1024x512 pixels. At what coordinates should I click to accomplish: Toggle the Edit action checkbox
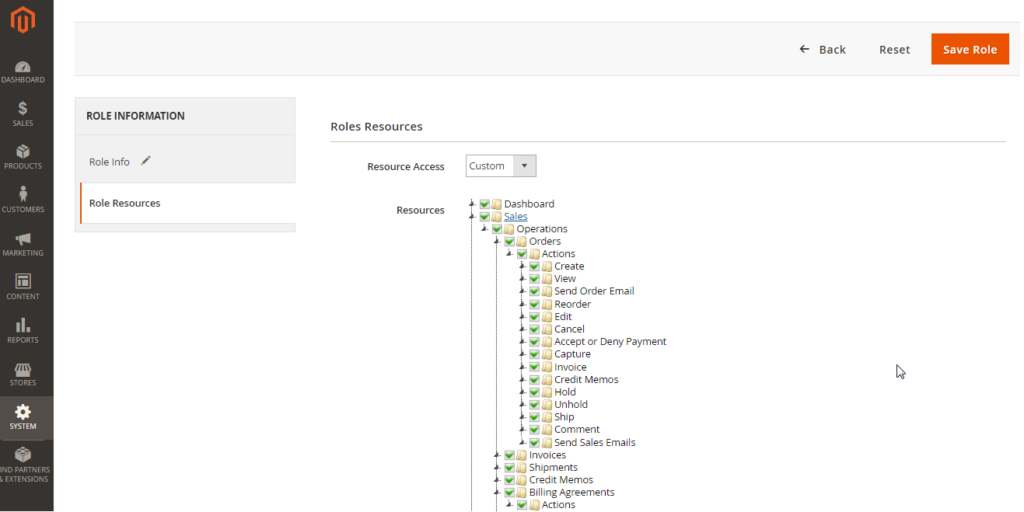coord(534,317)
